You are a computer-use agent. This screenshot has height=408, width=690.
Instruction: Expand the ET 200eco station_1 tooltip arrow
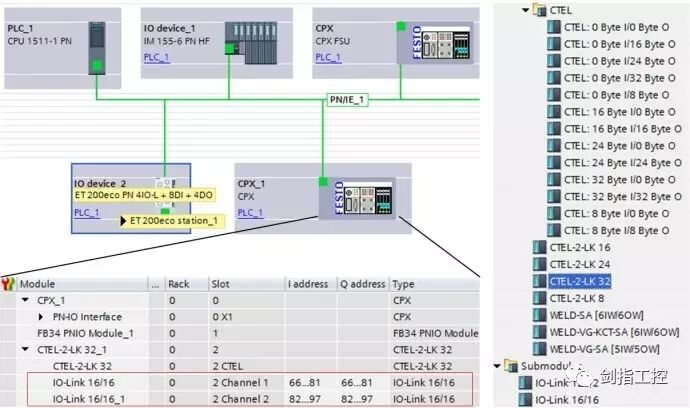pyautogui.click(x=124, y=221)
